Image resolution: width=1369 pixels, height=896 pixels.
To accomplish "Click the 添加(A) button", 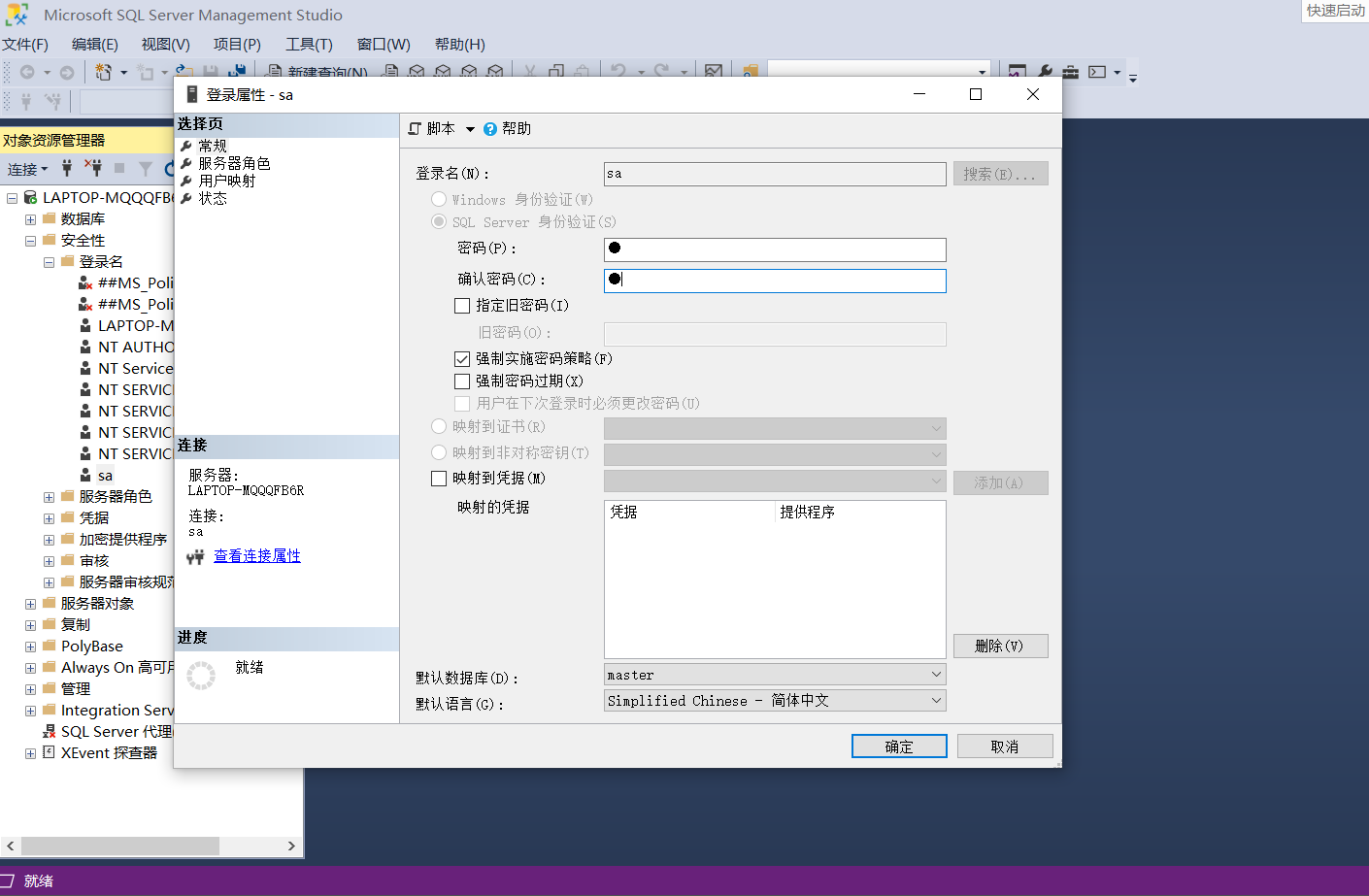I will point(1000,482).
